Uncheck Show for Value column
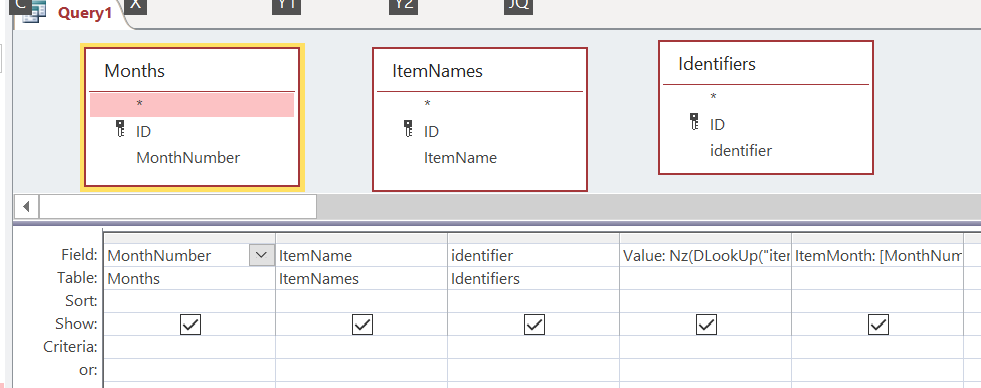Viewport: 981px width, 388px height. coord(706,324)
